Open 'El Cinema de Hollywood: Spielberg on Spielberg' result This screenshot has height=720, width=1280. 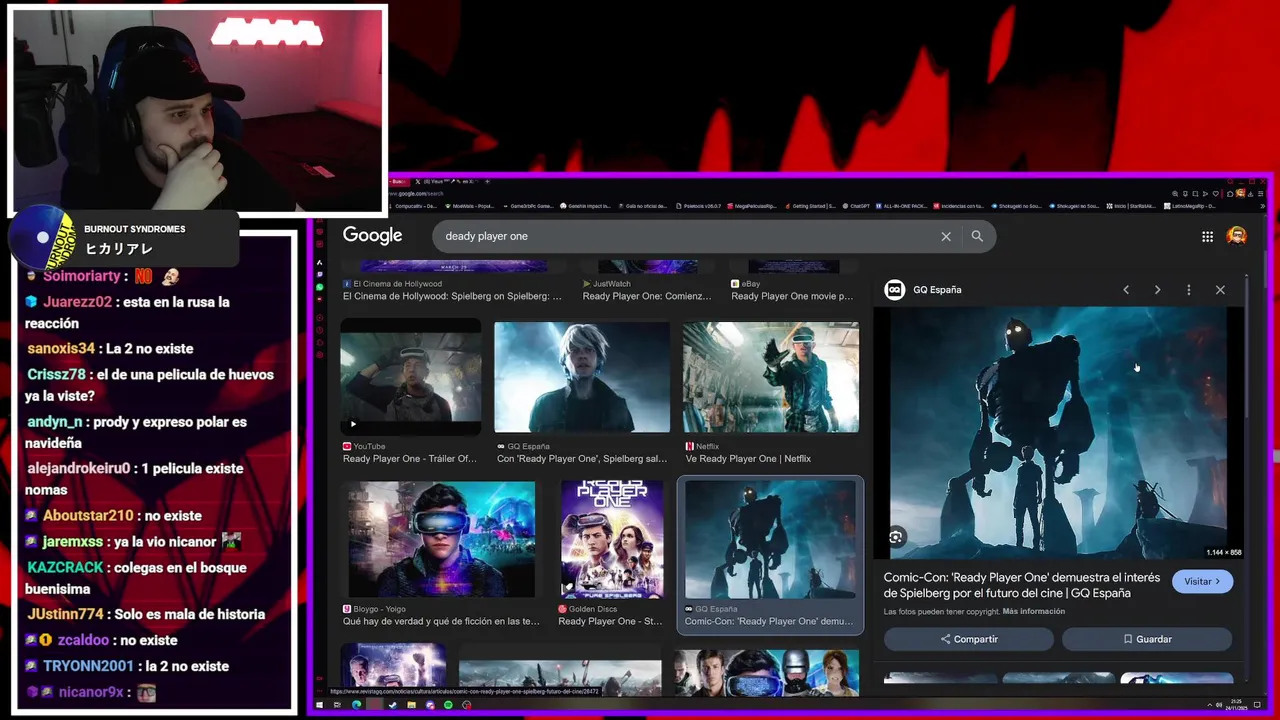click(452, 296)
